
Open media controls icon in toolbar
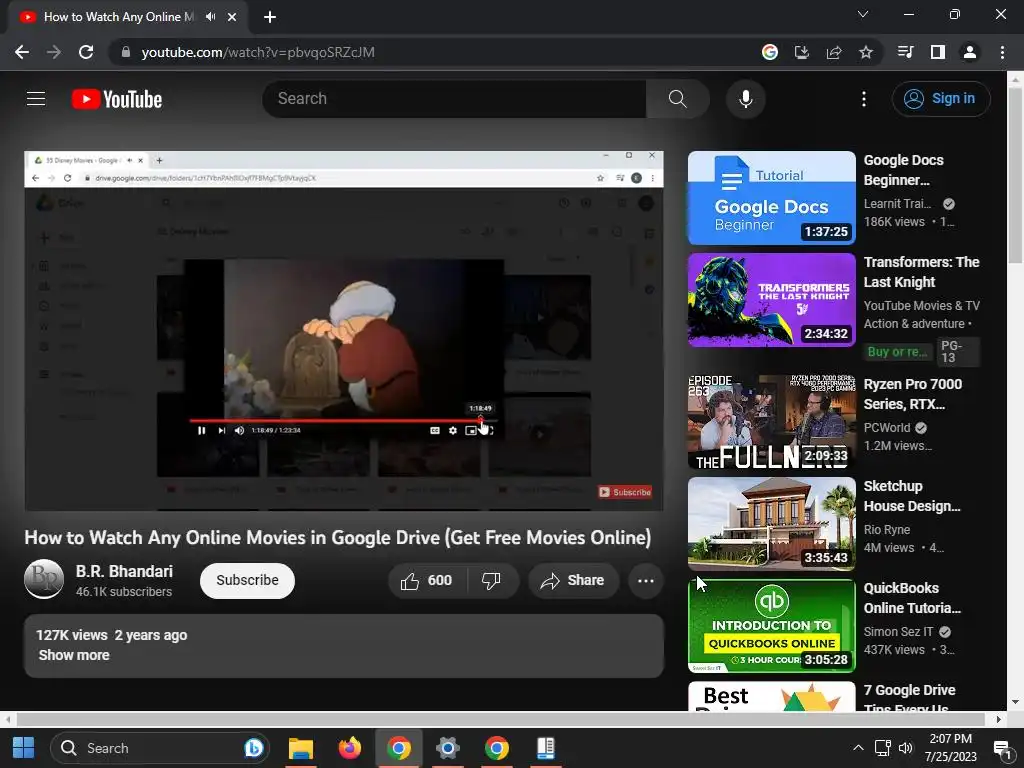click(x=905, y=52)
